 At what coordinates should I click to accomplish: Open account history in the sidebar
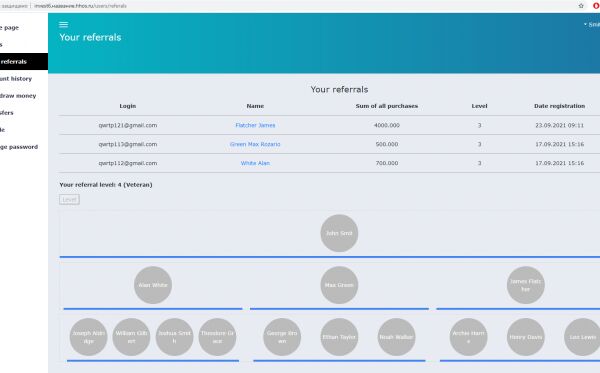[x=16, y=79]
